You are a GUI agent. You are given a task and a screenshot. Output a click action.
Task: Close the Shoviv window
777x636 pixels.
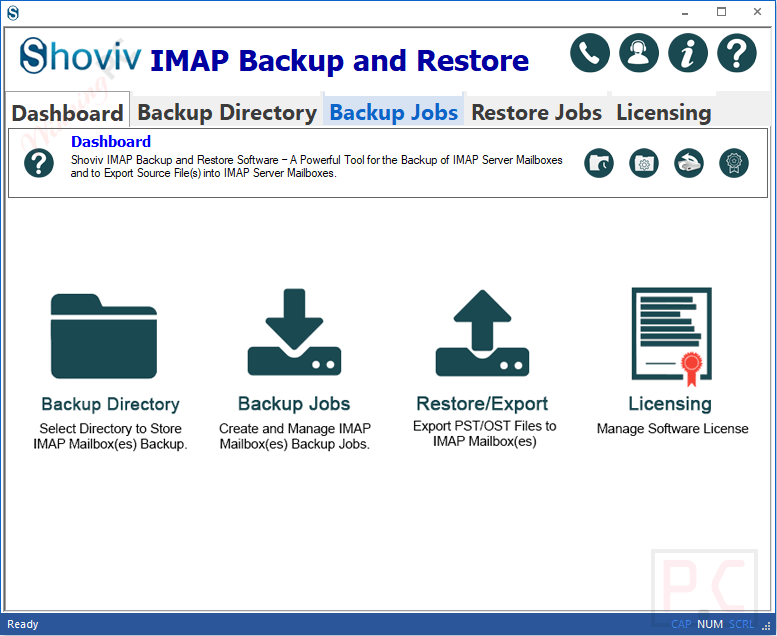click(x=757, y=12)
